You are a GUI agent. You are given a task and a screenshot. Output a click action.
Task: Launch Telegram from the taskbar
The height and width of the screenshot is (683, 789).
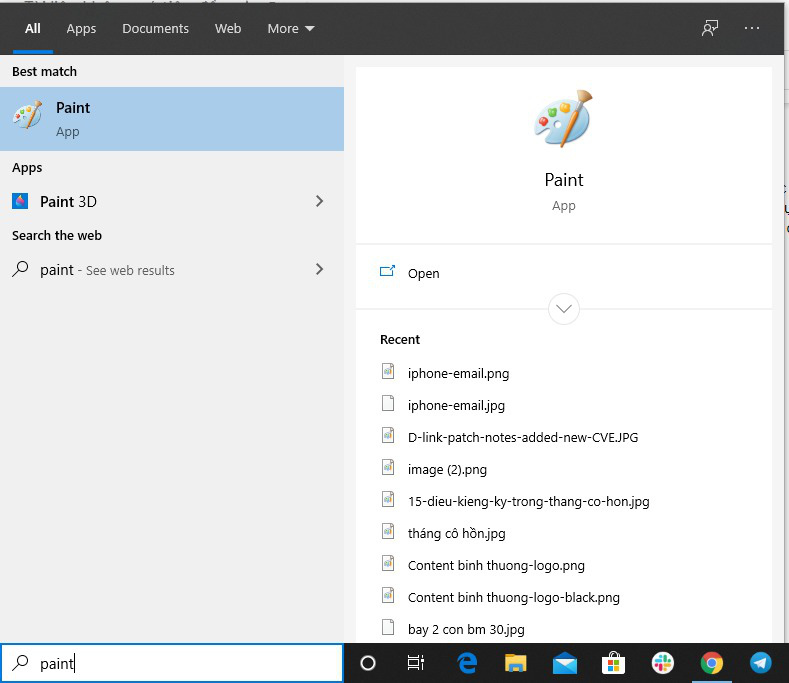[x=760, y=663]
